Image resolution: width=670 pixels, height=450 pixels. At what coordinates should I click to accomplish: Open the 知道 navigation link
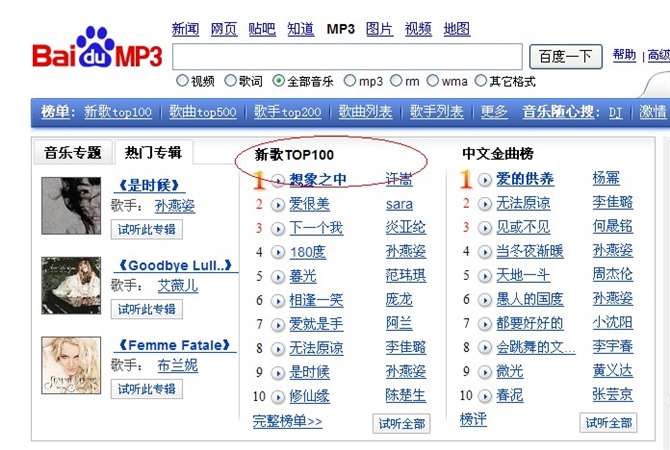300,29
